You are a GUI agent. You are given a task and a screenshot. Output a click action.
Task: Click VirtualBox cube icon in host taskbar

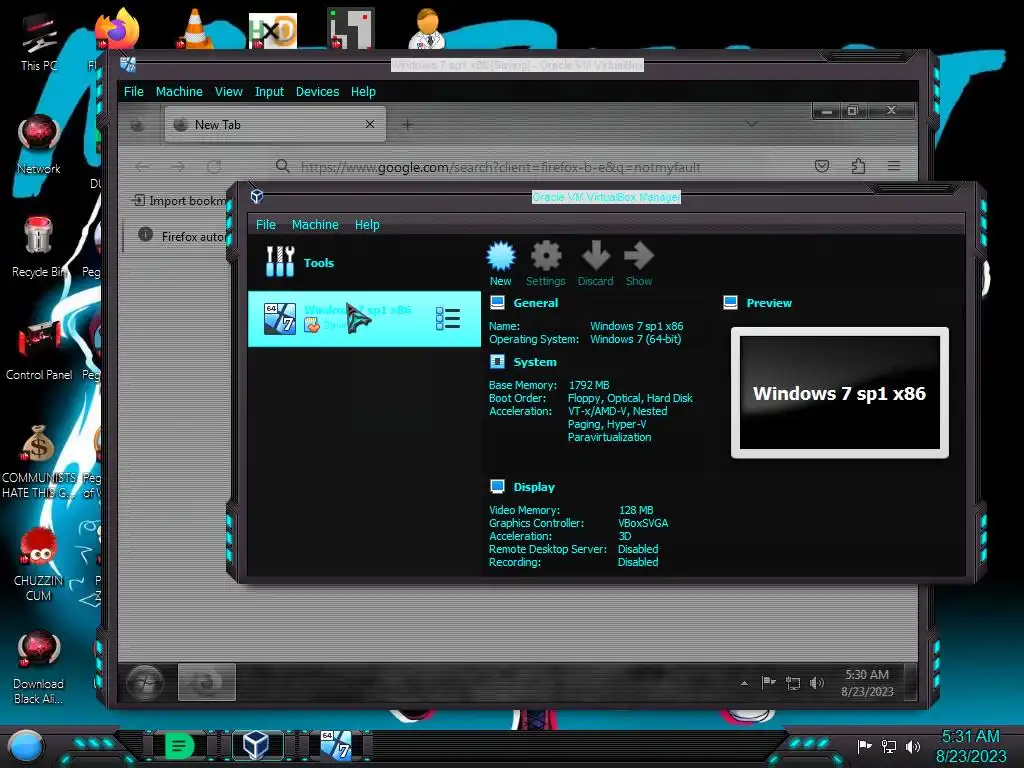click(x=256, y=745)
